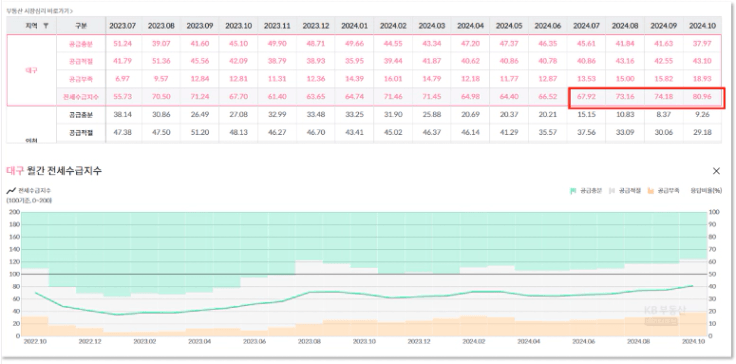Image resolution: width=736 pixels, height=364 pixels.
Task: Select the 구분 column header
Action: pyautogui.click(x=81, y=26)
